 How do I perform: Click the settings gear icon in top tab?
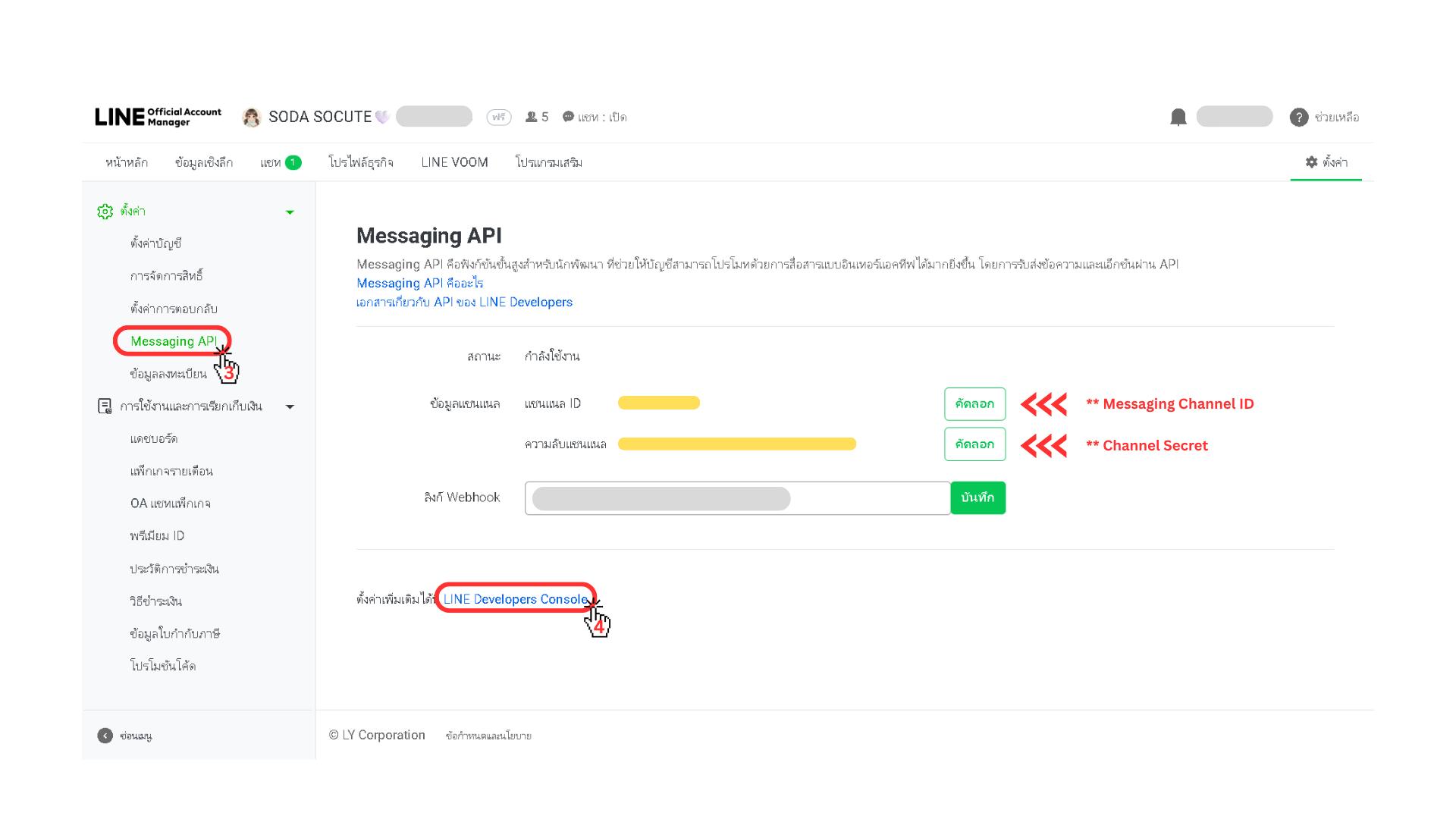pyautogui.click(x=1311, y=162)
